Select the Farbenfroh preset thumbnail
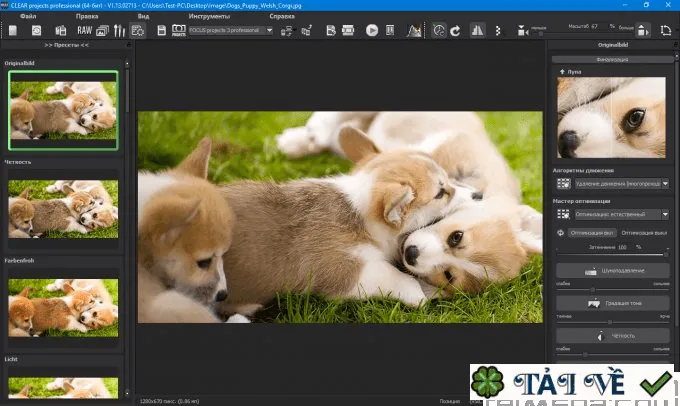 pyautogui.click(x=63, y=308)
